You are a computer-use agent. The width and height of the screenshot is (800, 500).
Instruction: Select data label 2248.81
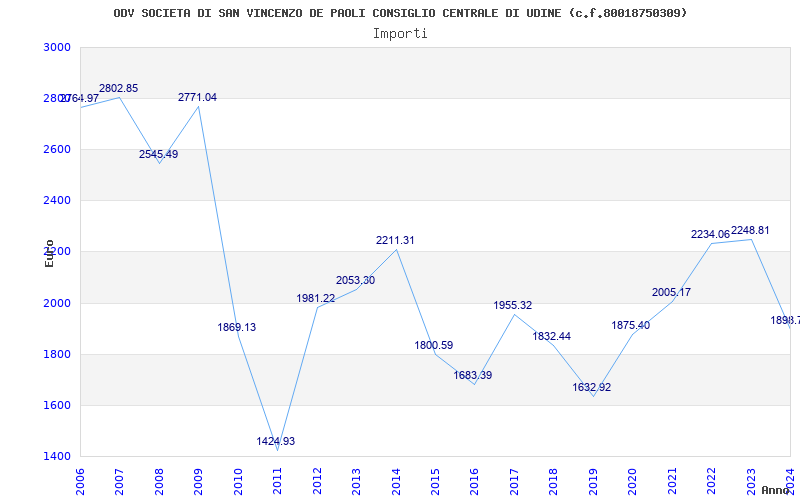coord(750,231)
